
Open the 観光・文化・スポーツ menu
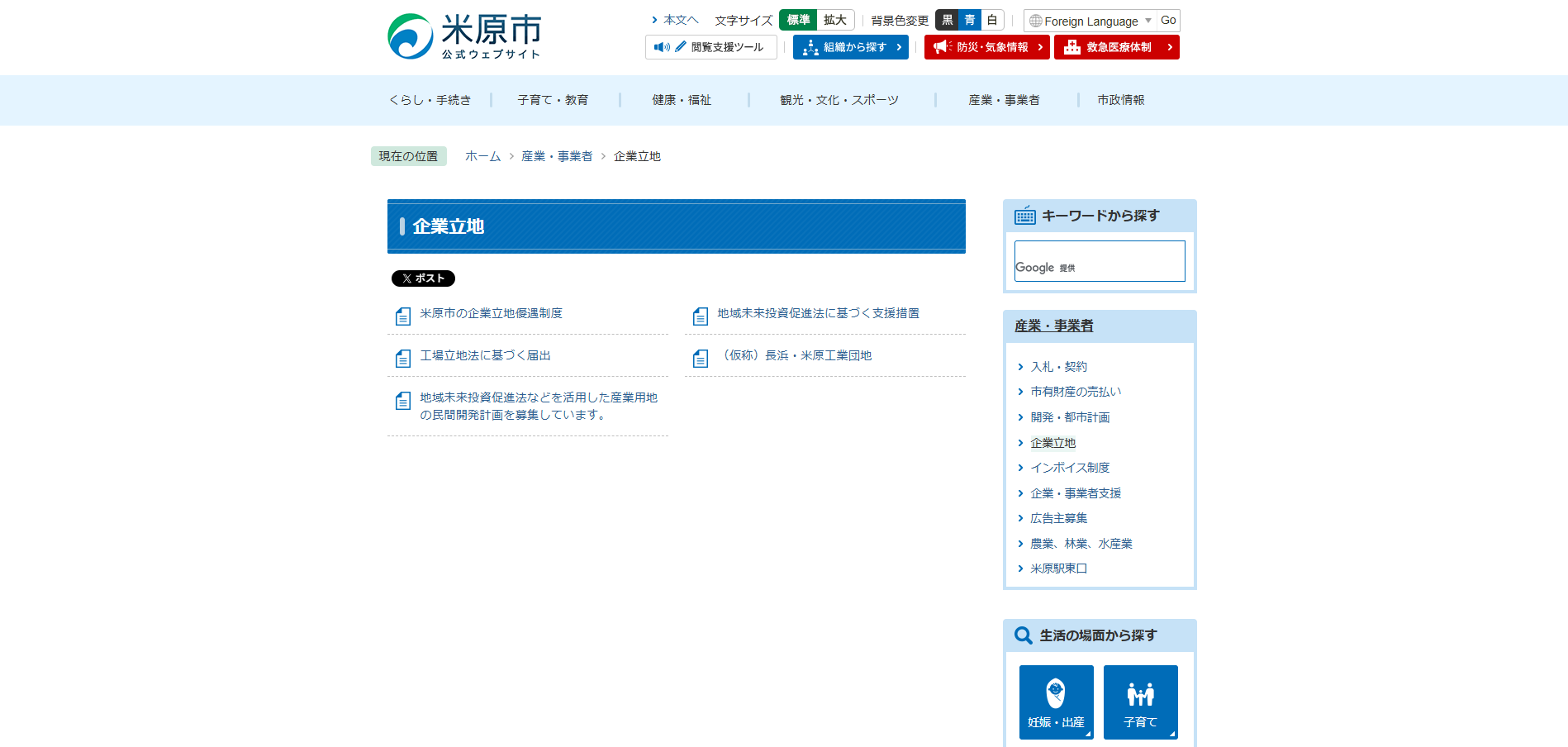[x=839, y=100]
